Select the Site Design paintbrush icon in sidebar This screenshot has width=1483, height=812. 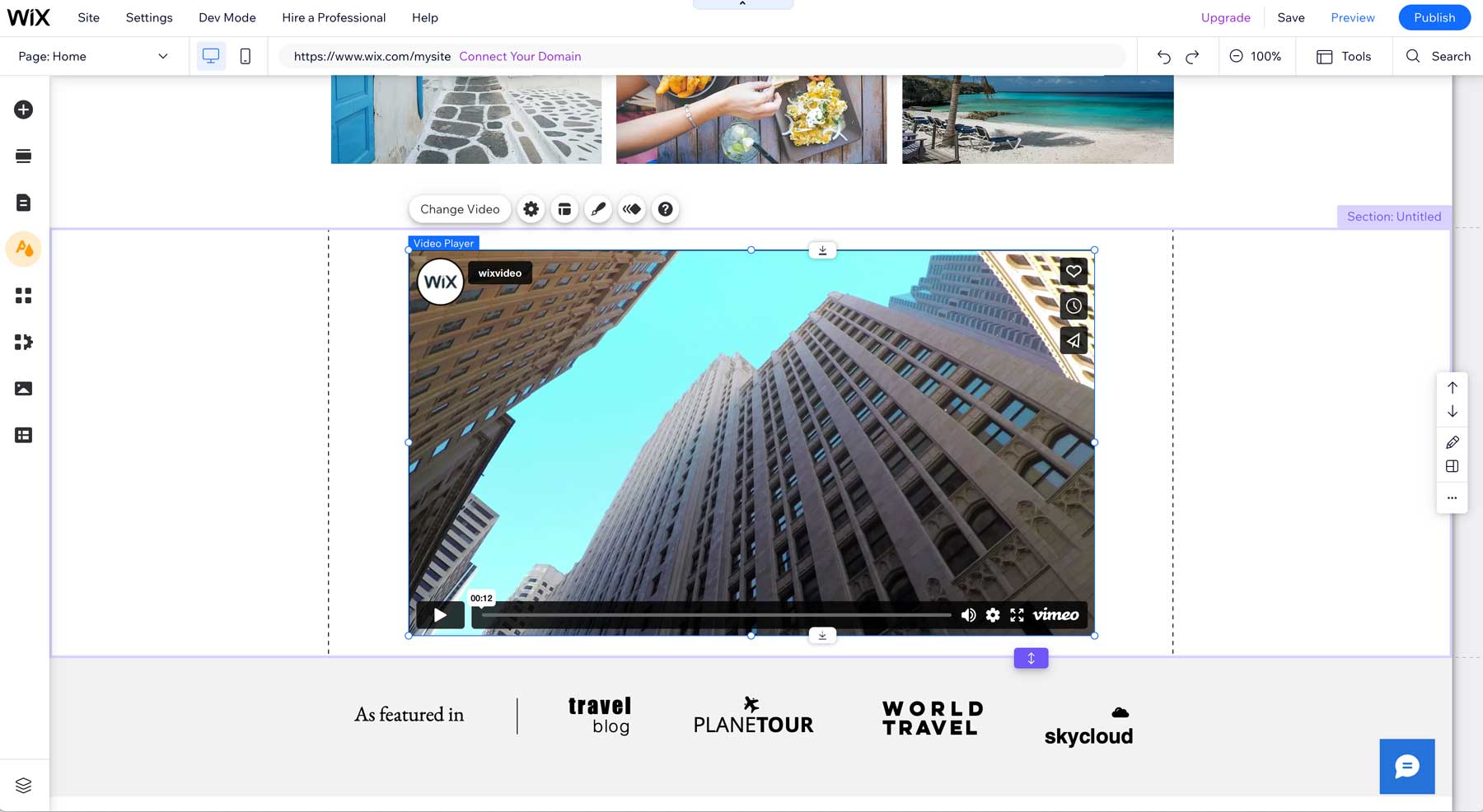(x=23, y=249)
